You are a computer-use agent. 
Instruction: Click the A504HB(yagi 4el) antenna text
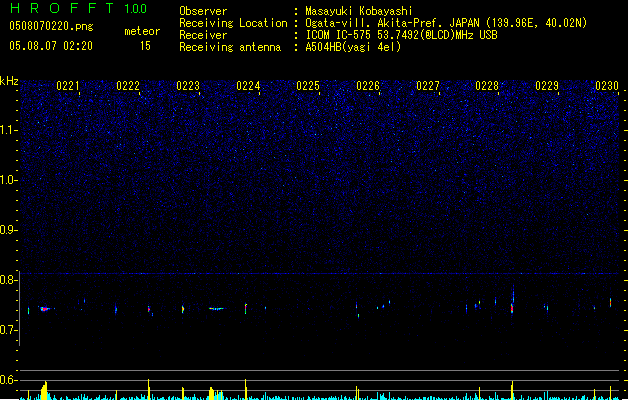[x=353, y=47]
